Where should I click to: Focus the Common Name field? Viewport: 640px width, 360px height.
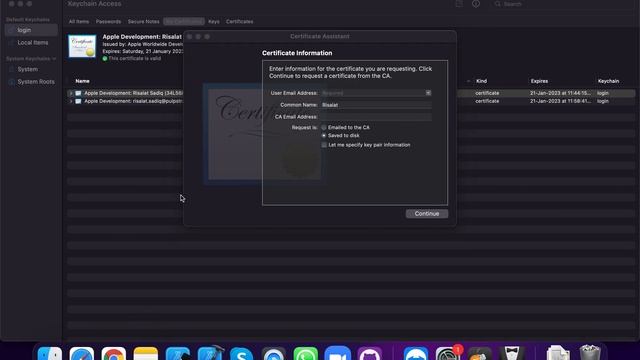pyautogui.click(x=376, y=105)
